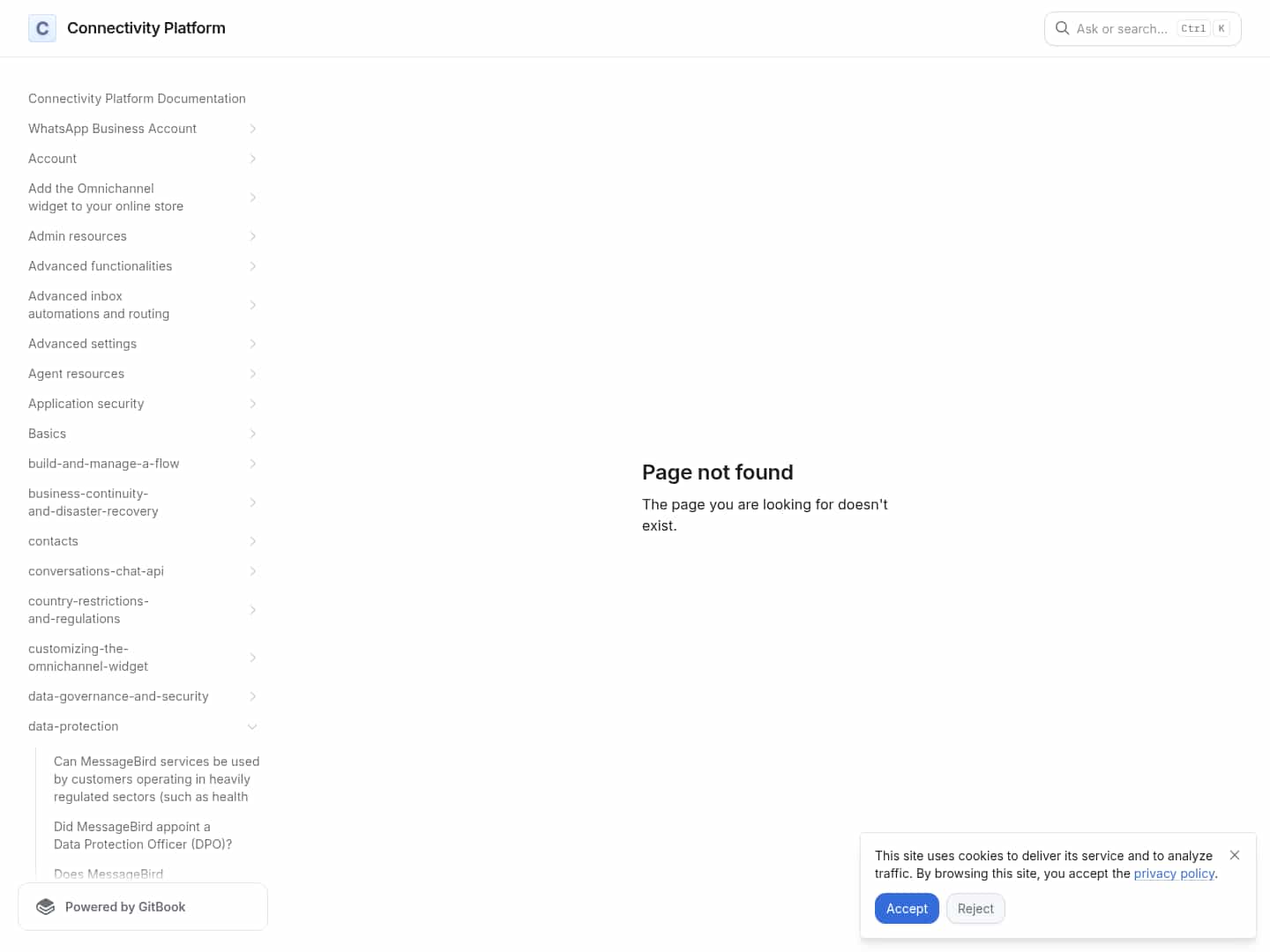Expand the Account section chevron
The width and height of the screenshot is (1270, 952).
pyautogui.click(x=253, y=159)
